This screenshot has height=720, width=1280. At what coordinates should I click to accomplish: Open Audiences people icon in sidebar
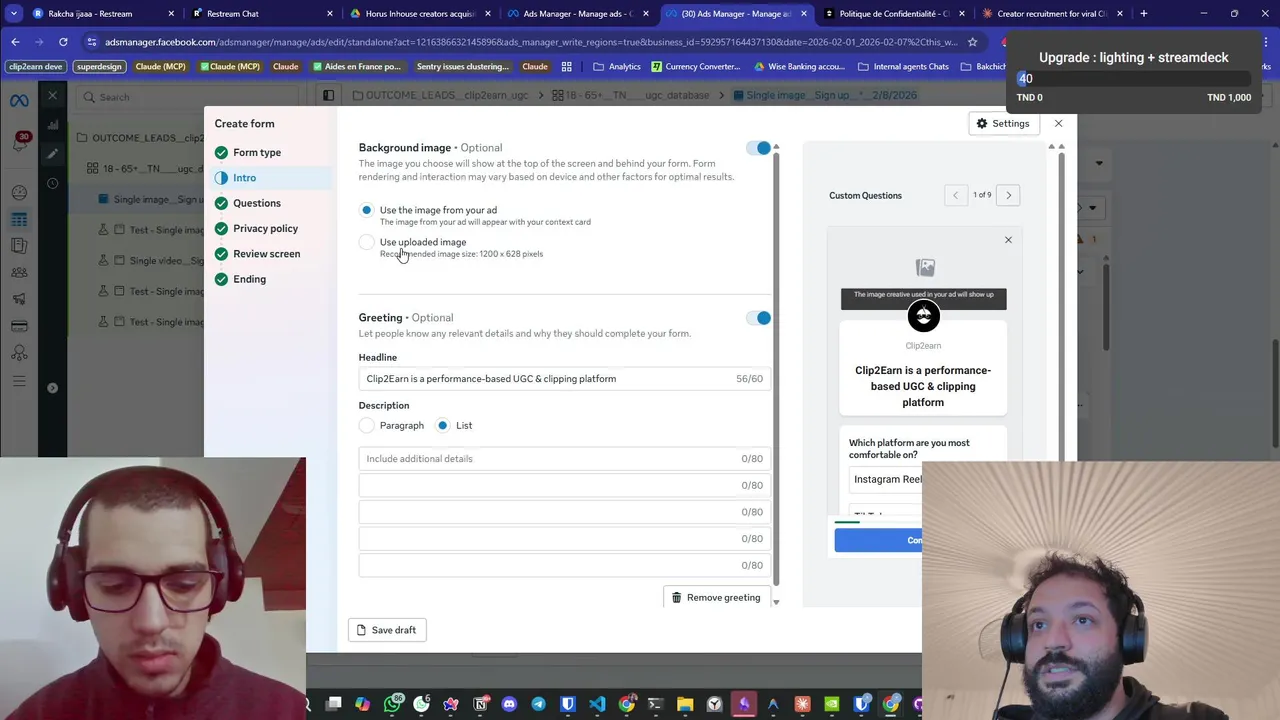click(x=19, y=272)
